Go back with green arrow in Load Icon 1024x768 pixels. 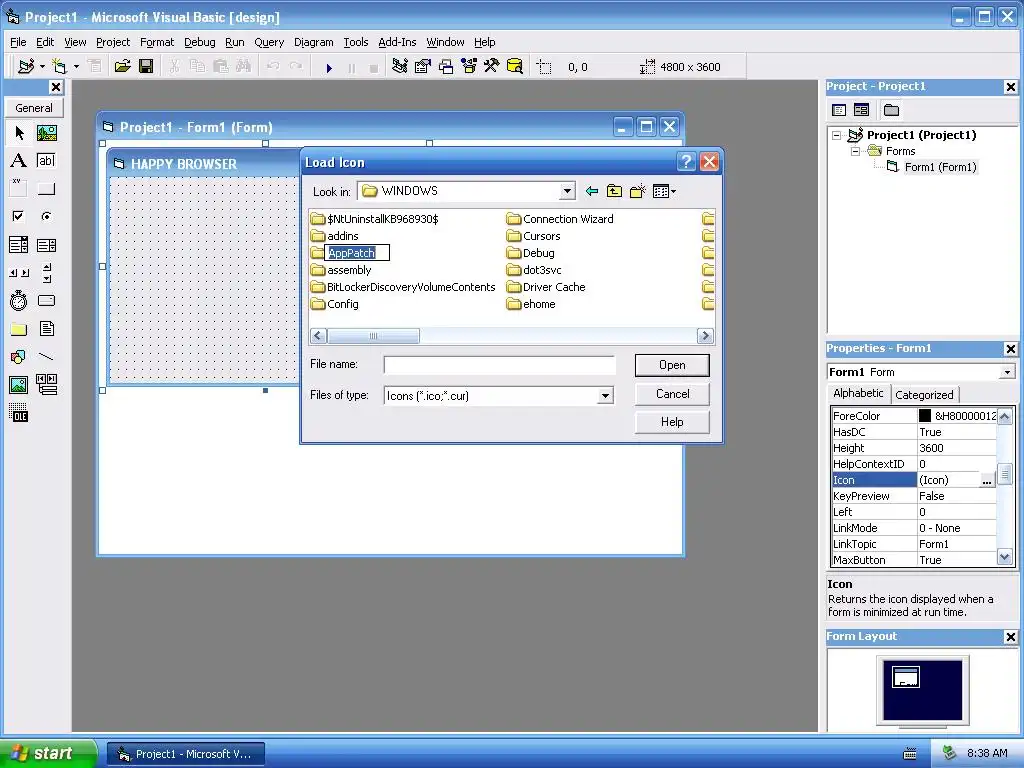tap(592, 191)
